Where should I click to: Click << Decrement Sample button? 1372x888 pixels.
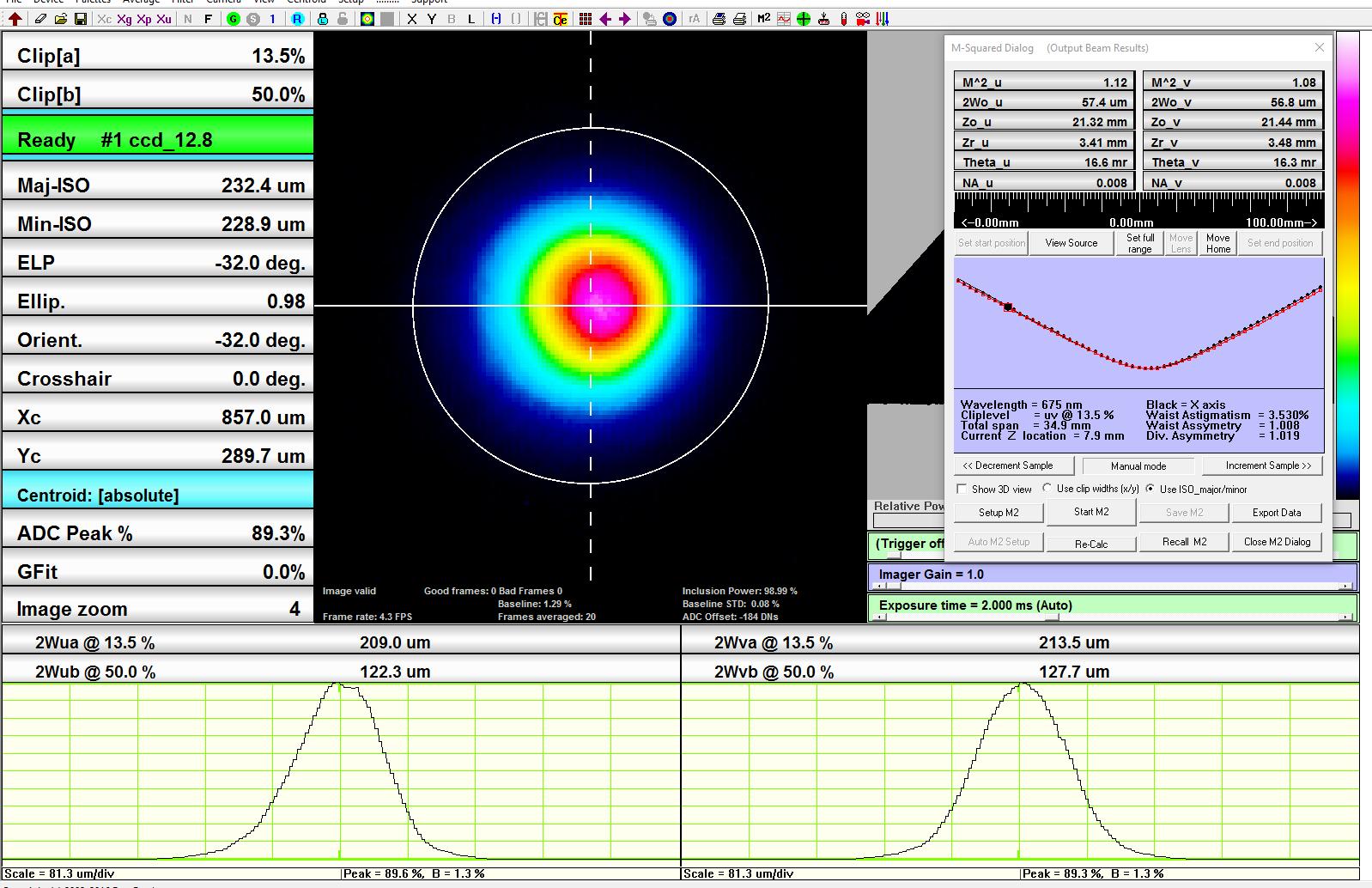(x=1014, y=465)
